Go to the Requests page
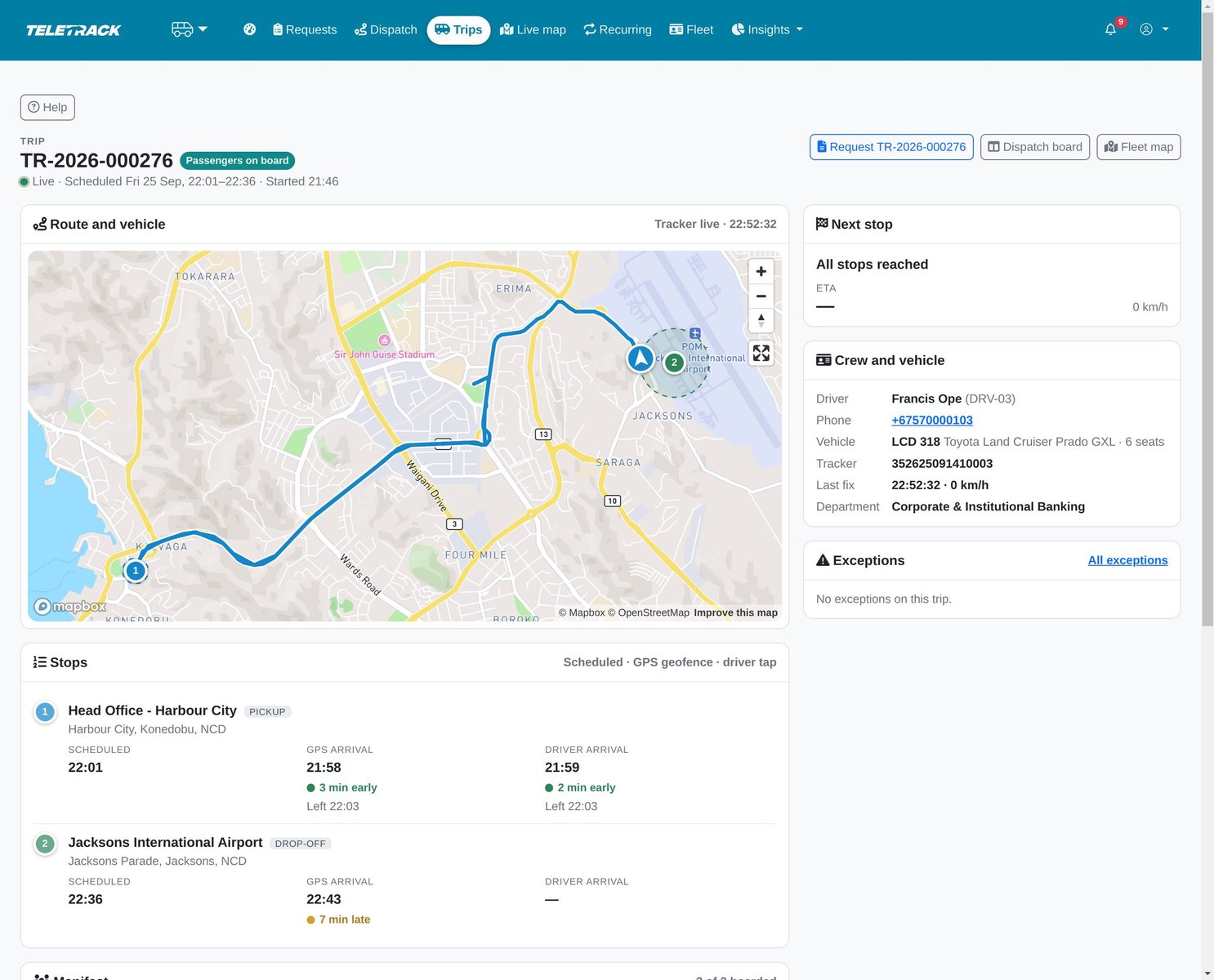Screen dimensions: 1214x980 click(x=305, y=29)
